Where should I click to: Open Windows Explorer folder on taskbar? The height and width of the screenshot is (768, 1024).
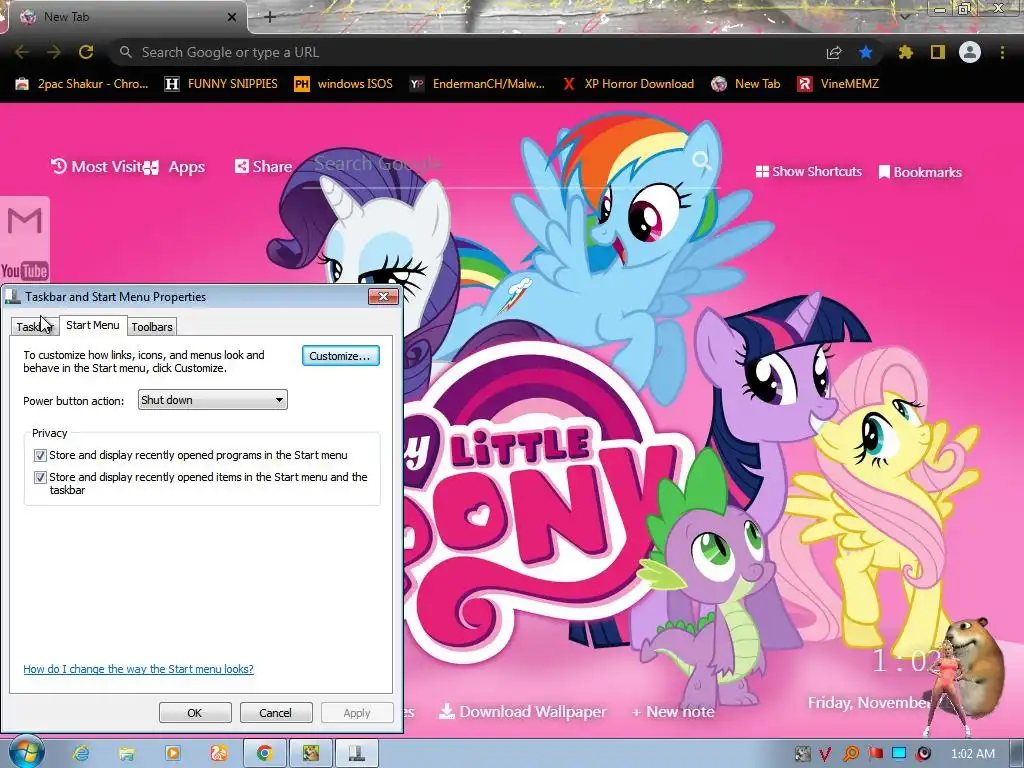coord(127,753)
